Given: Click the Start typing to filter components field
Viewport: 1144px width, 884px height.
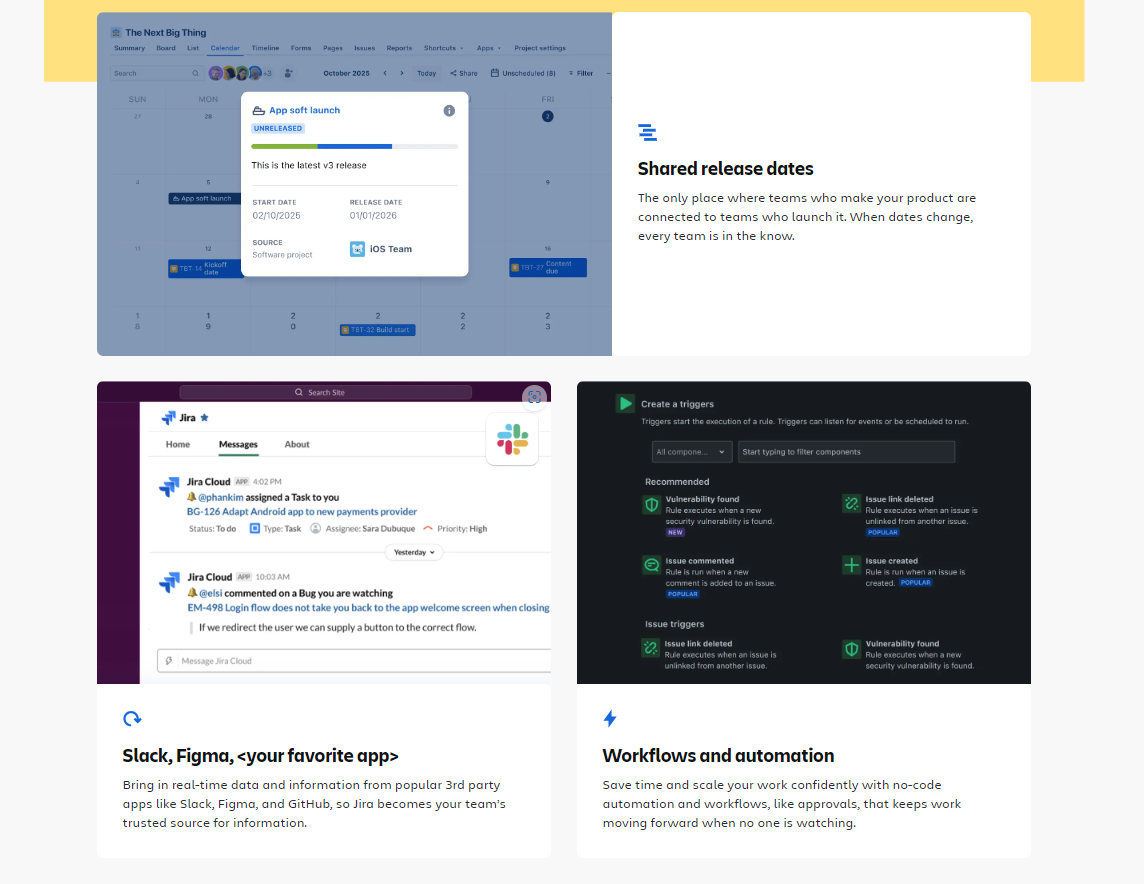Looking at the screenshot, I should (x=846, y=452).
